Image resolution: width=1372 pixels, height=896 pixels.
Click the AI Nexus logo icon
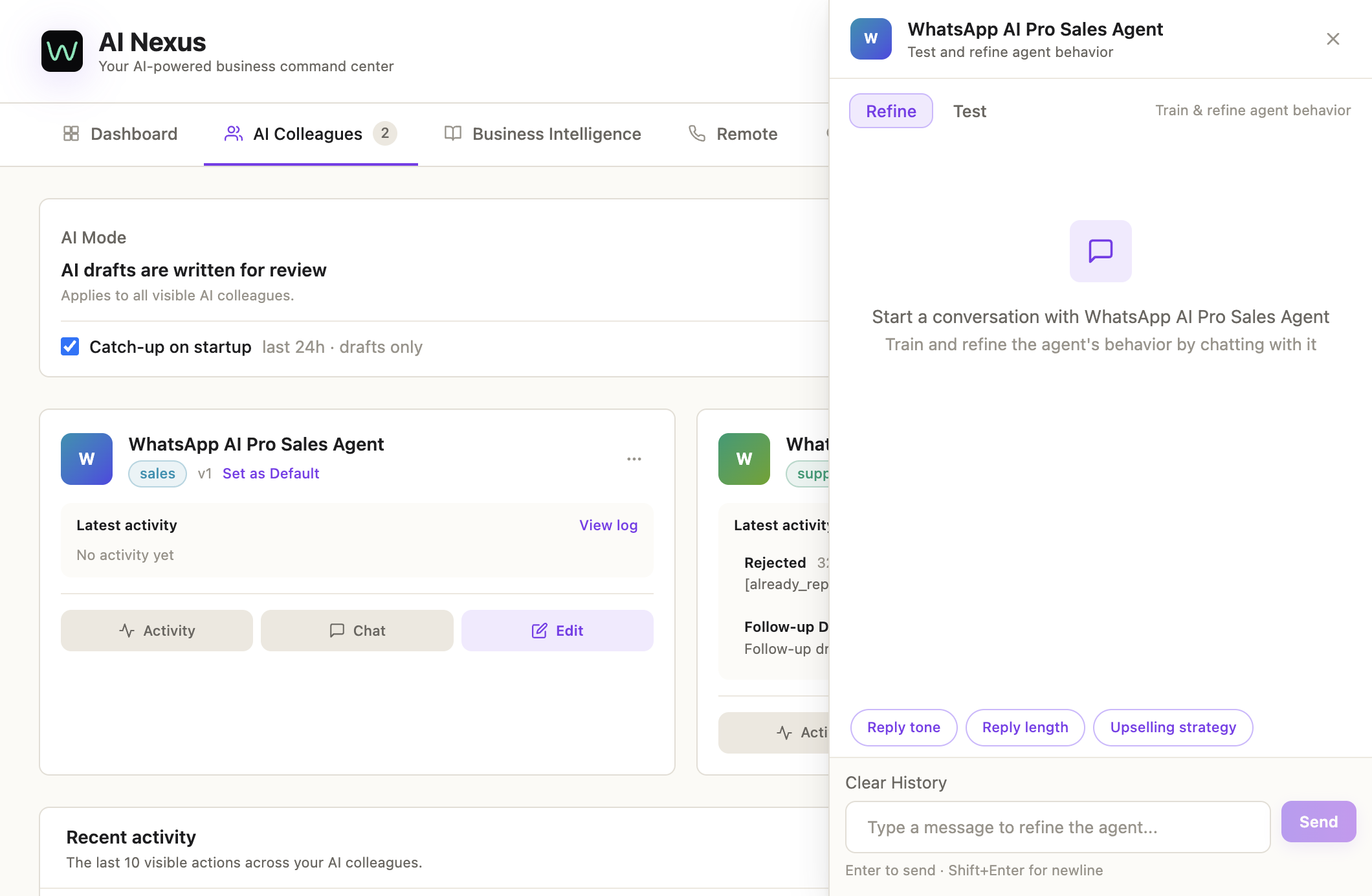click(x=62, y=51)
